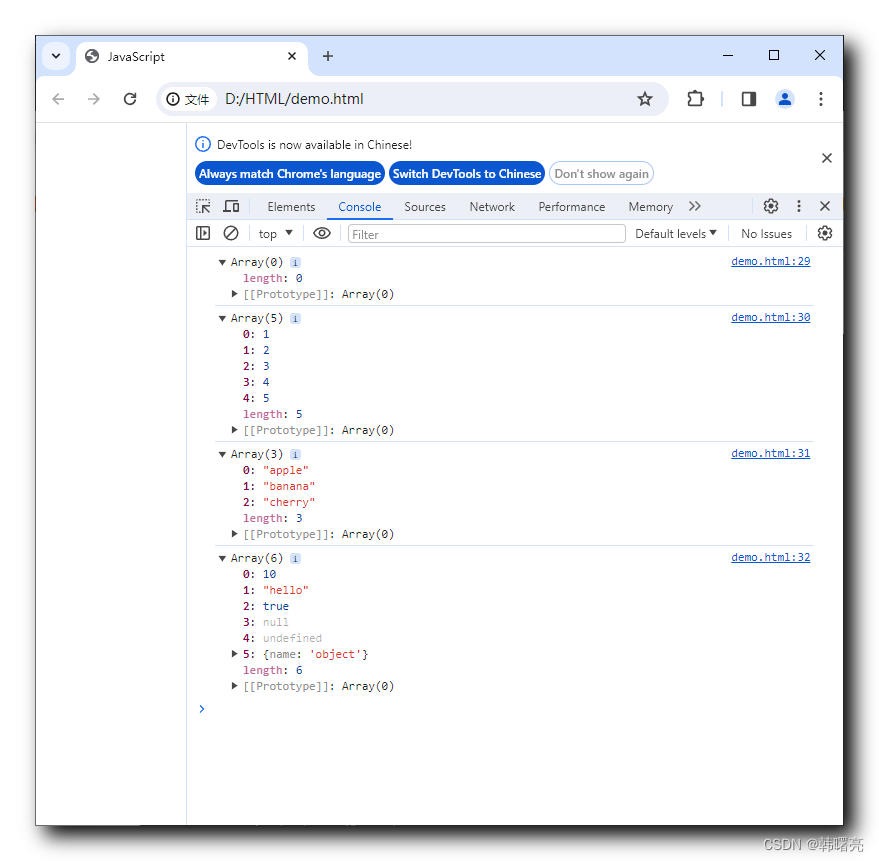Image resolution: width=879 pixels, height=861 pixels.
Task: Open the demo.html:29 source link
Action: pyautogui.click(x=770, y=261)
